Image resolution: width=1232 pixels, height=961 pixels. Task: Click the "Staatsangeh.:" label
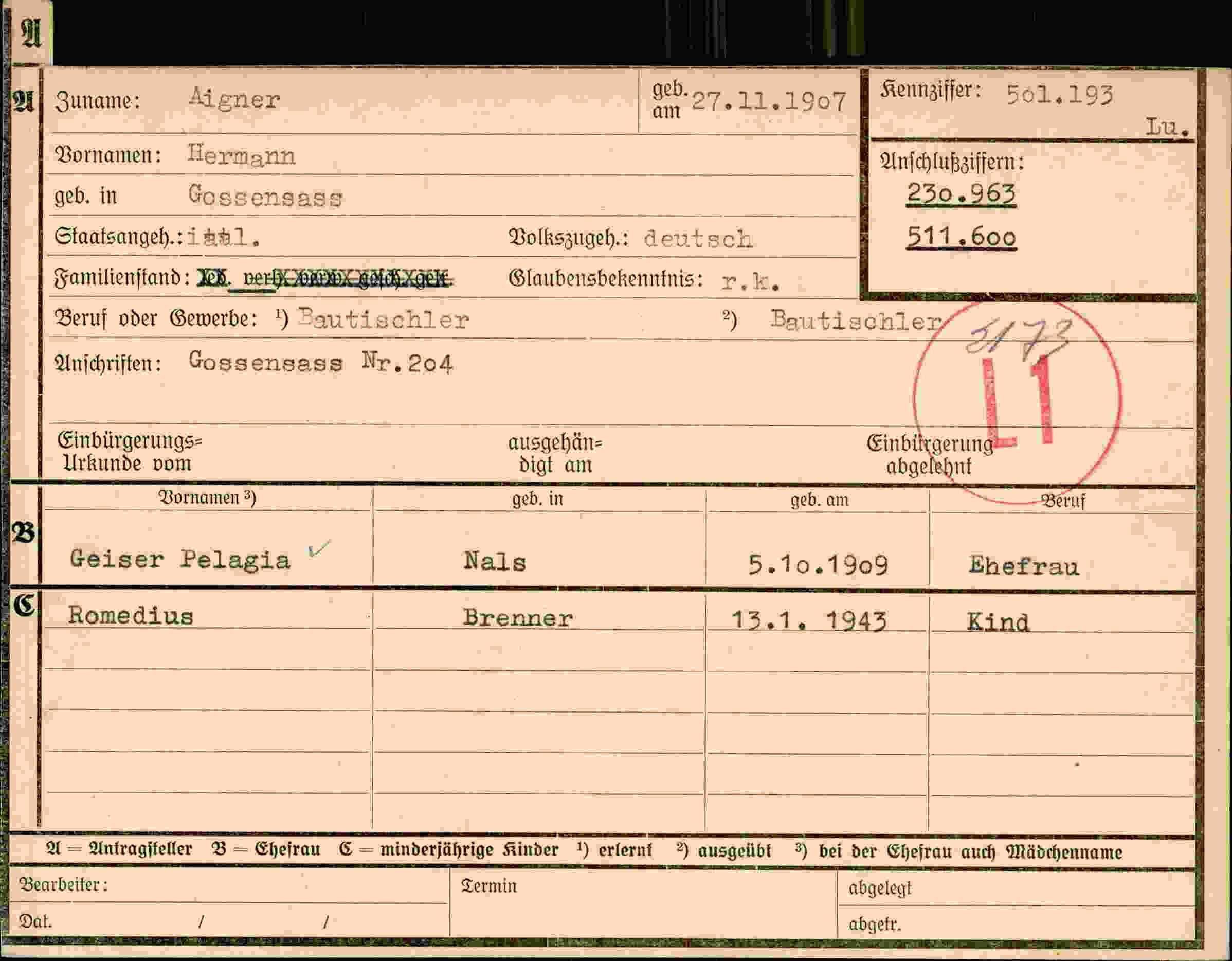(118, 237)
